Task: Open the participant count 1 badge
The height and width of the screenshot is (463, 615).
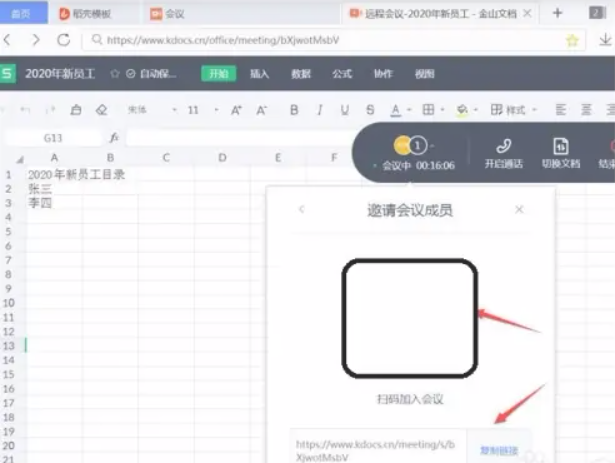Action: click(x=418, y=146)
